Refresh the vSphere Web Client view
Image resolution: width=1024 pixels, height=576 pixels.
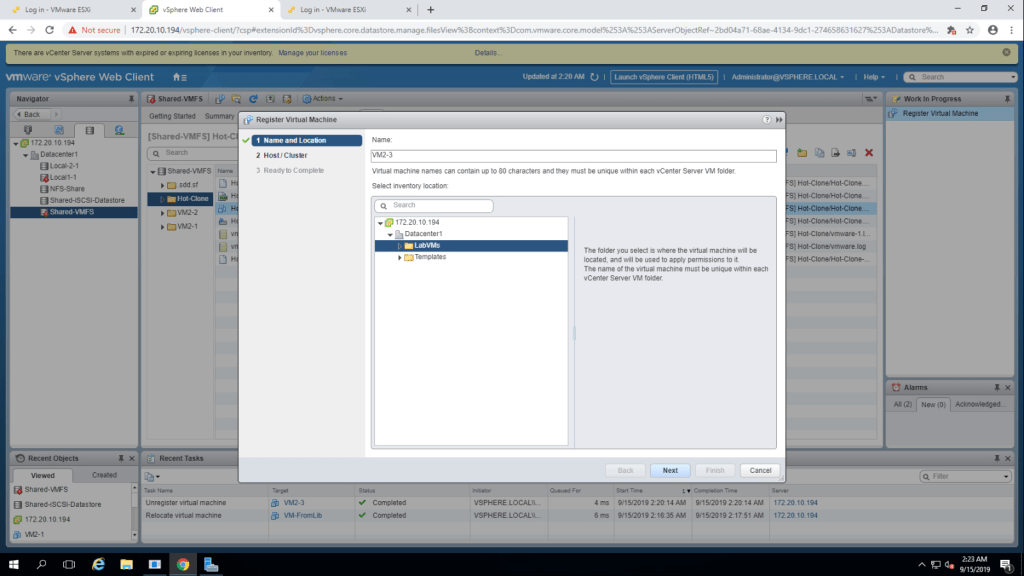tap(595, 77)
